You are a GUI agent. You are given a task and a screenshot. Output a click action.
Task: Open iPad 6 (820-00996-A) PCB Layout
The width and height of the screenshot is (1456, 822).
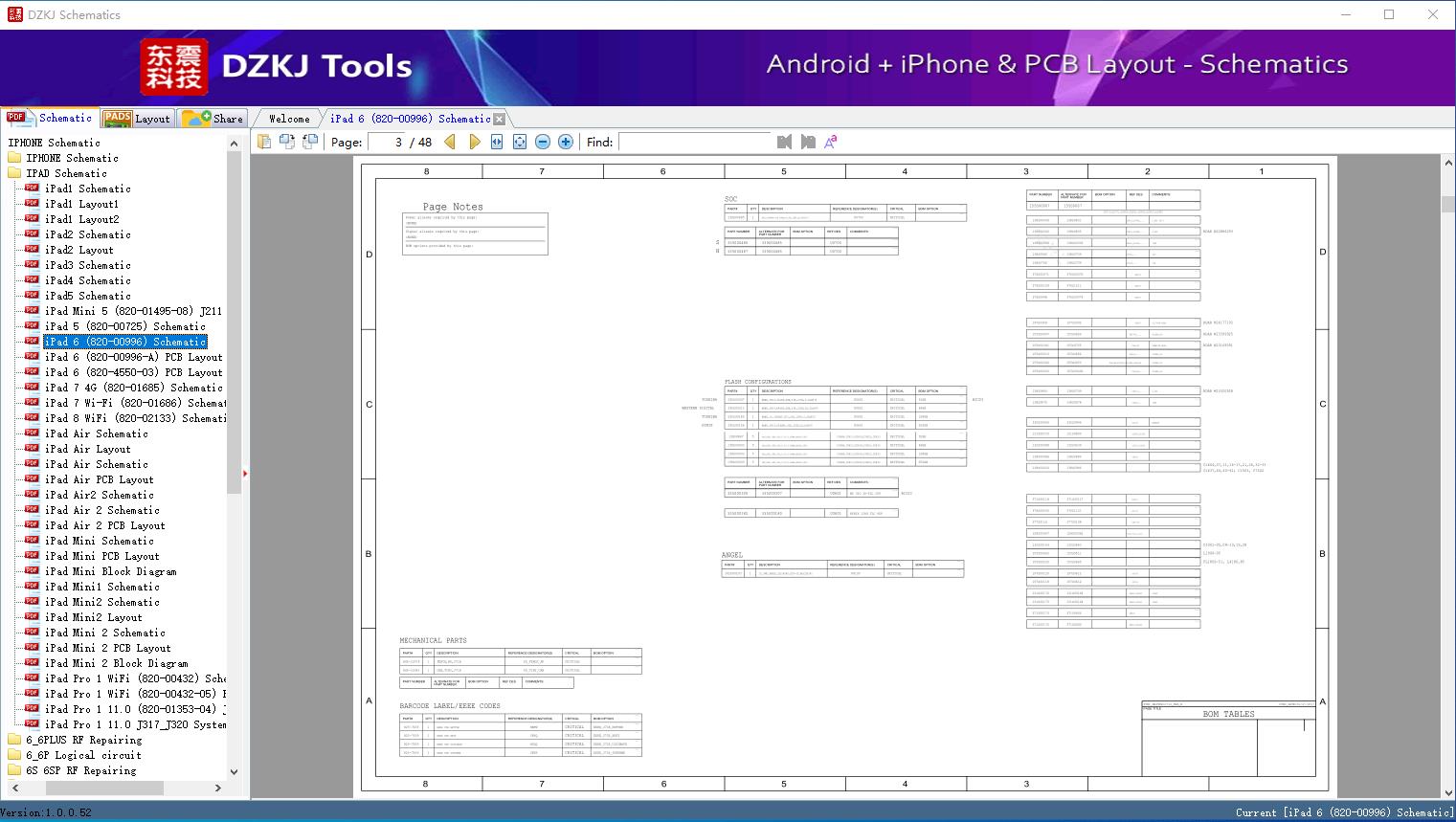coord(133,357)
